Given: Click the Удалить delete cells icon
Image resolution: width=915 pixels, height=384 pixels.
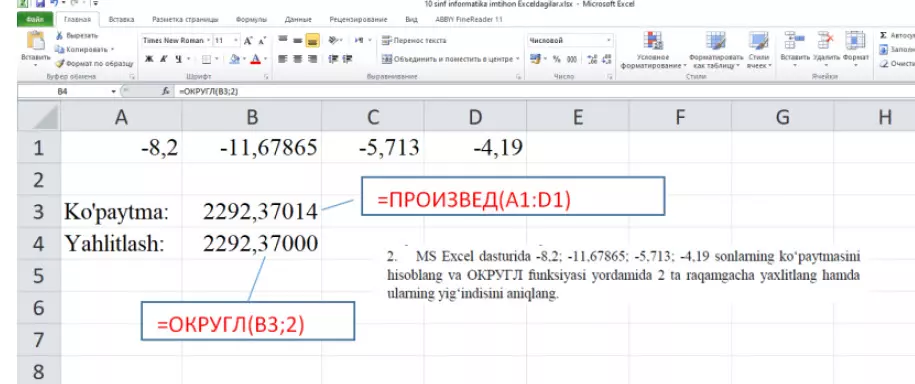Looking at the screenshot, I should (826, 47).
